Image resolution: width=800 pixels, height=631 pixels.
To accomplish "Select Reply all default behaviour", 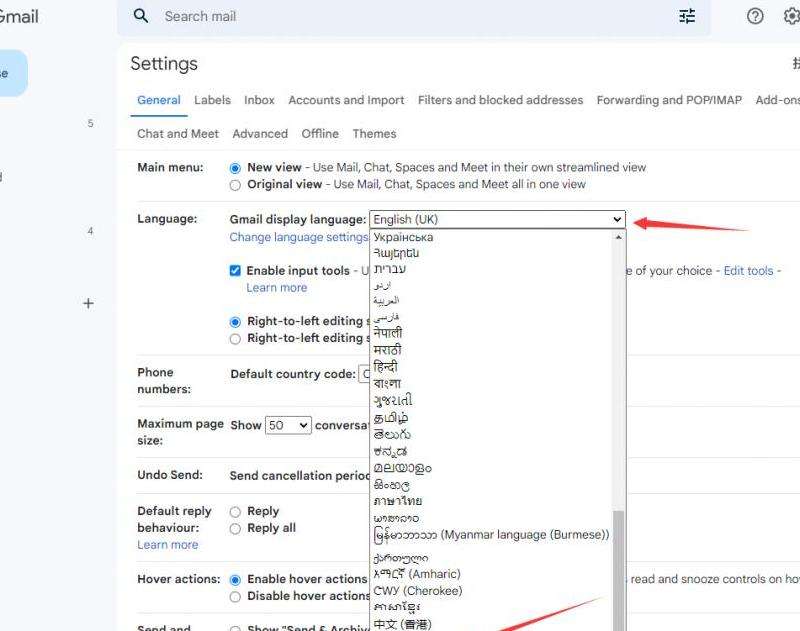I will coord(235,528).
